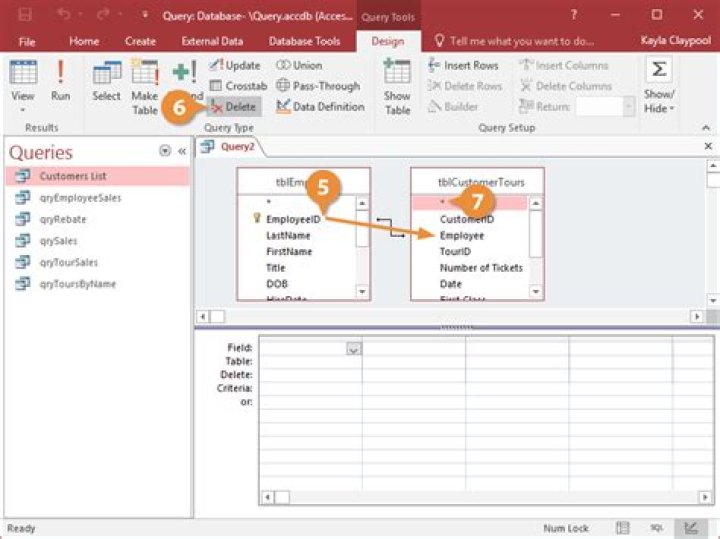Expand the Show/Hide dropdown
Screen dimensions: 720x539
point(659,101)
